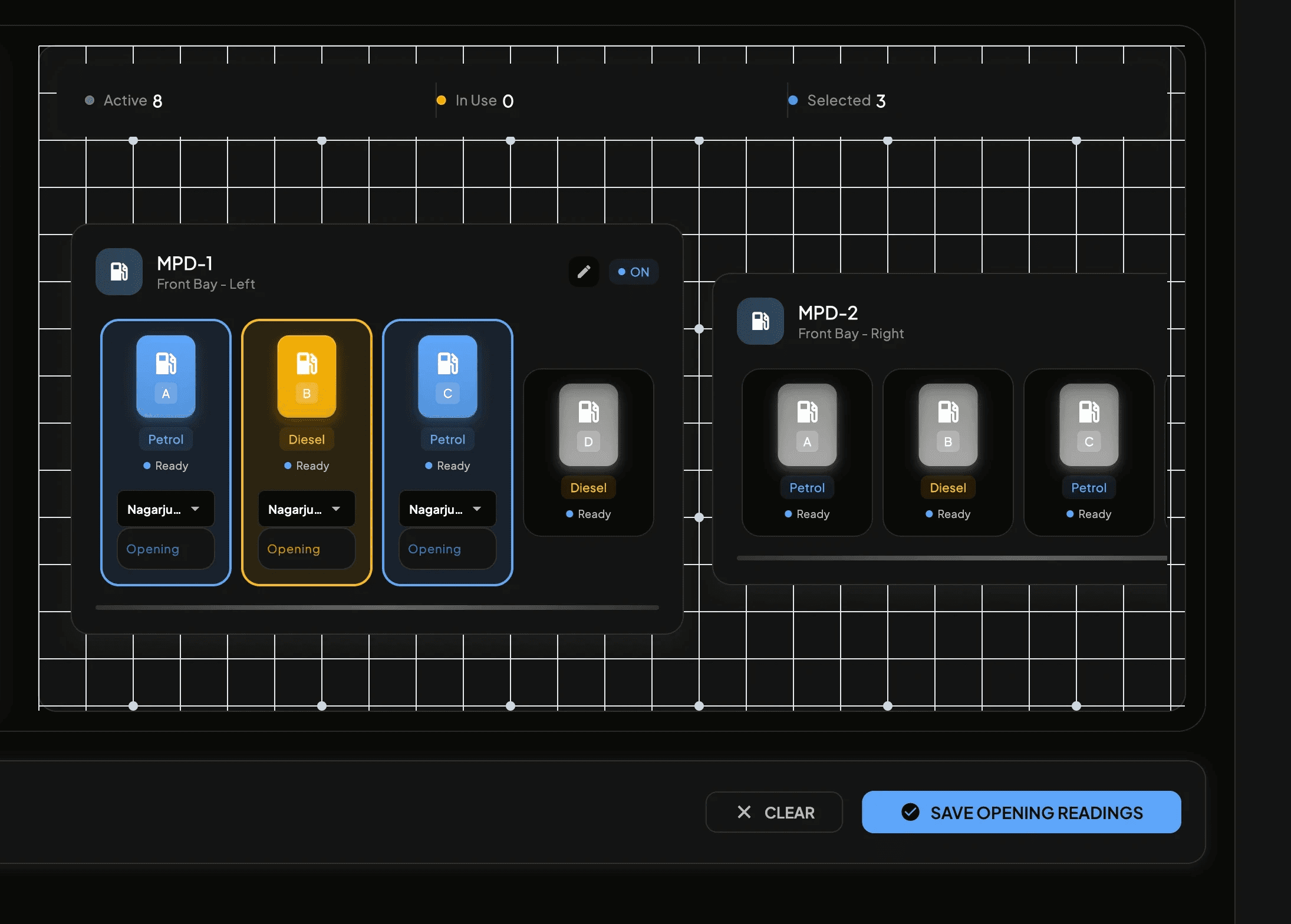Select MPD-2 nozzle A petrol pump icon
Screen dimensions: 1291x924
[807, 424]
